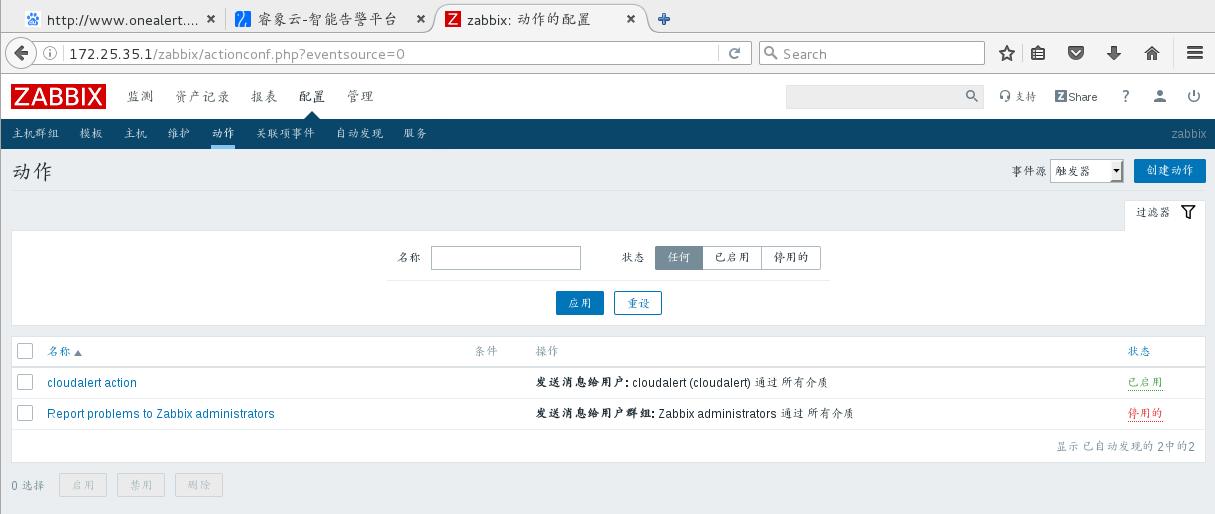Click the Zabbix search magnifier icon
This screenshot has width=1215, height=514.
[x=972, y=96]
